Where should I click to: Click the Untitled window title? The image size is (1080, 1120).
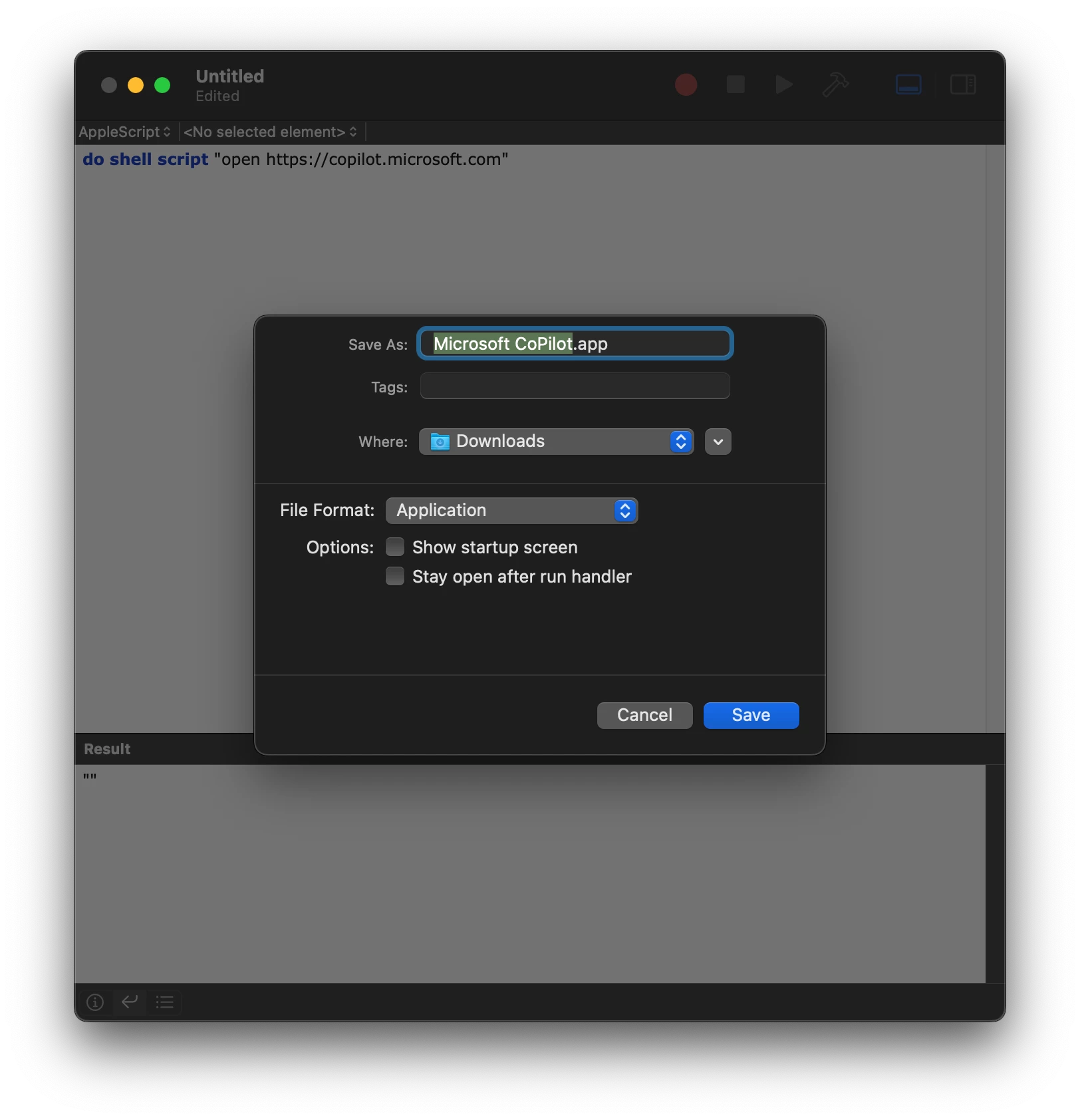pyautogui.click(x=229, y=76)
